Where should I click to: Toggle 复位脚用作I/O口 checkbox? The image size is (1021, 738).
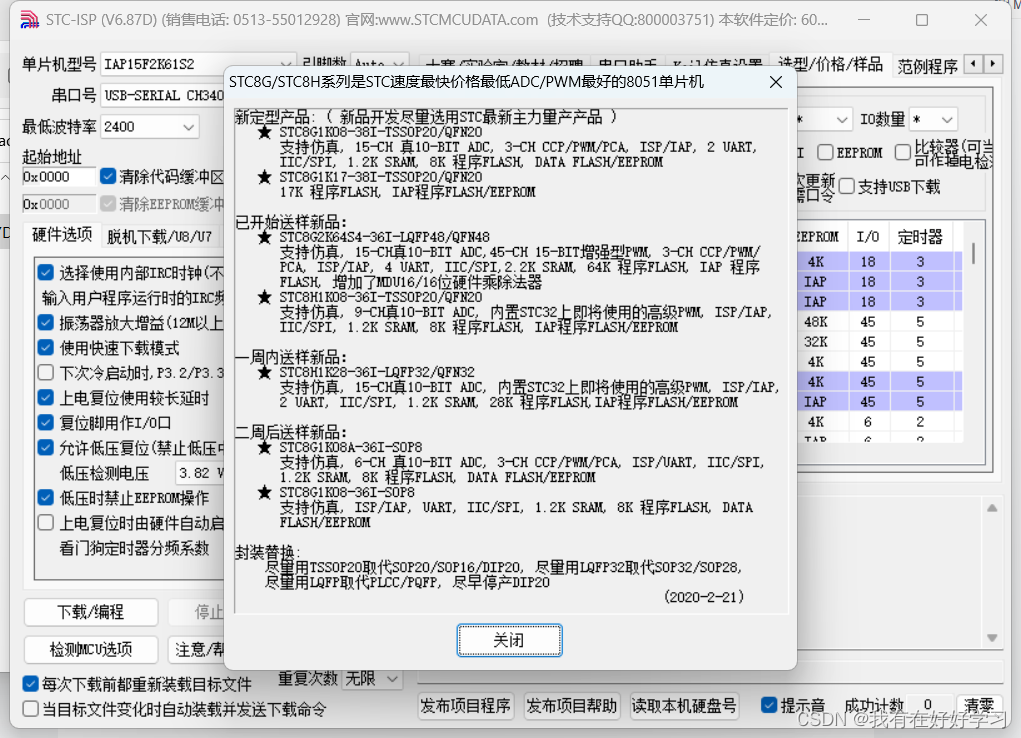(46, 423)
